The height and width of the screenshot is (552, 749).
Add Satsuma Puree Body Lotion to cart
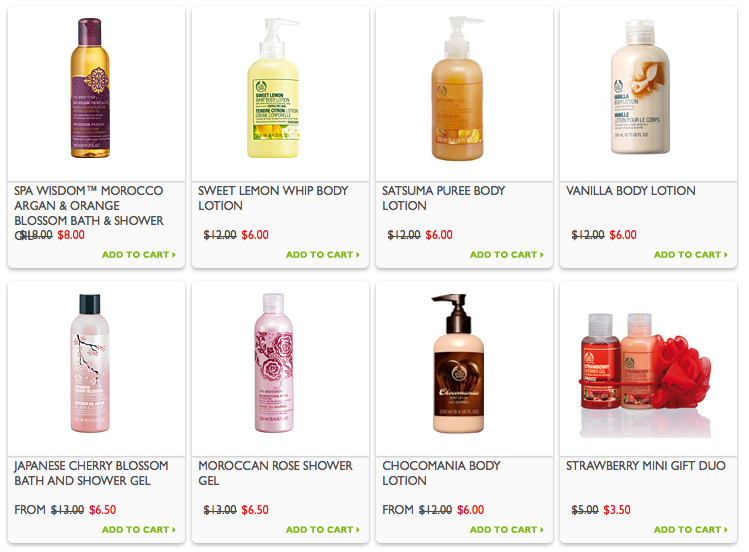click(x=506, y=255)
